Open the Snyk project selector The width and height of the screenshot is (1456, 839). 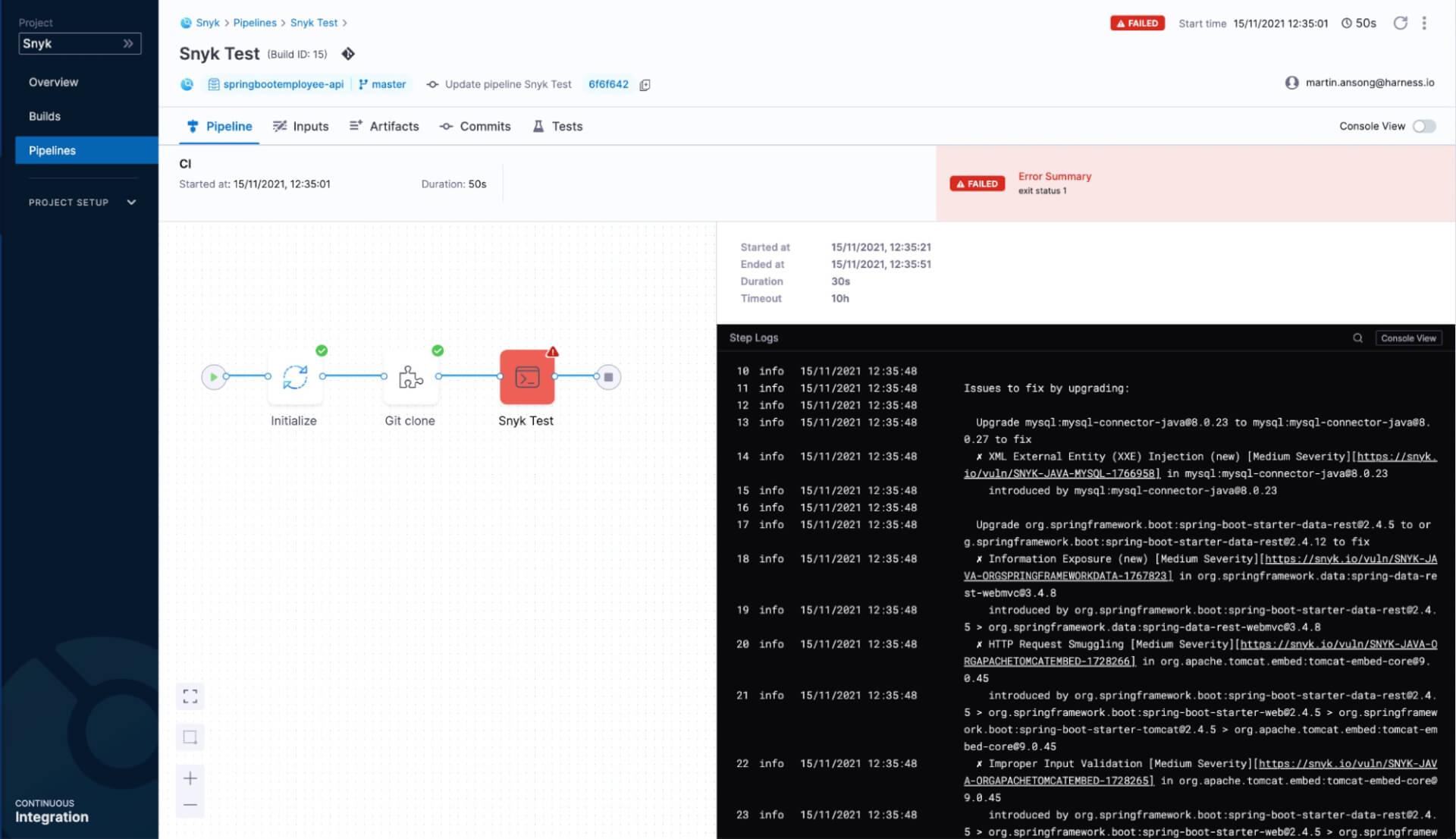tap(80, 43)
